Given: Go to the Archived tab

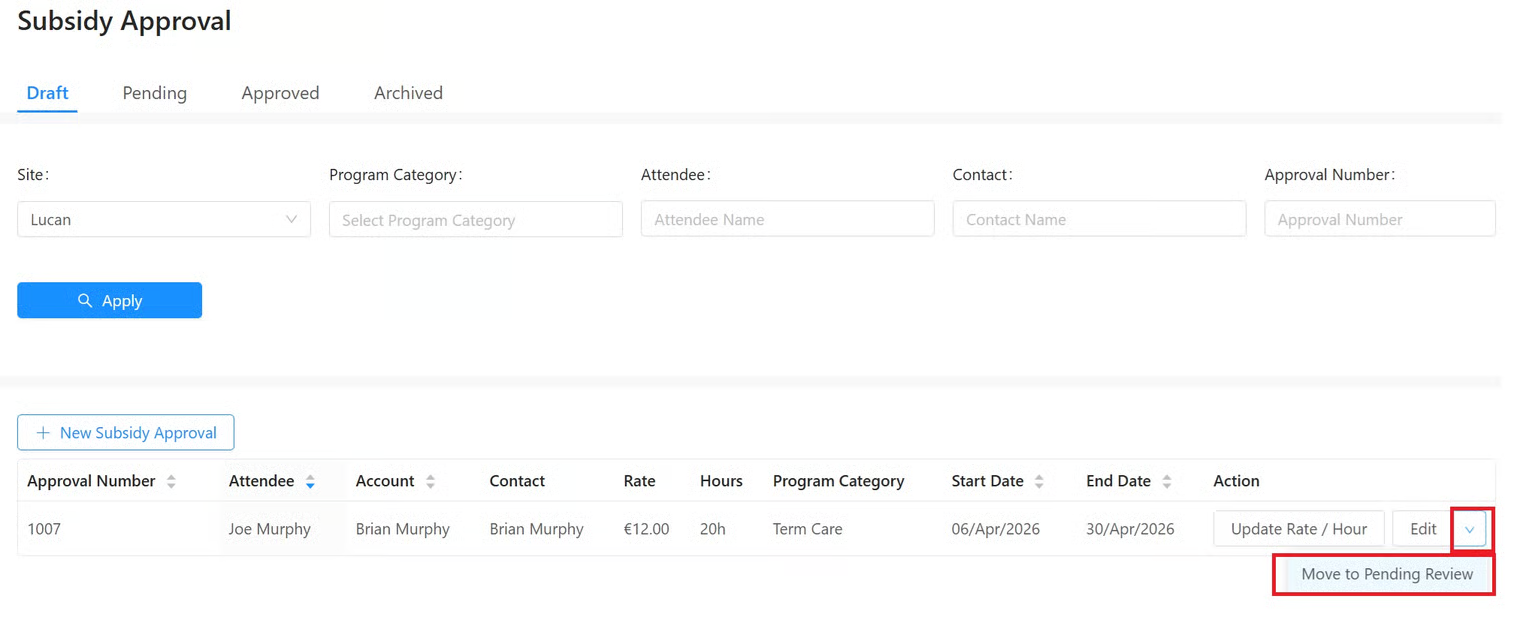Looking at the screenshot, I should (408, 93).
